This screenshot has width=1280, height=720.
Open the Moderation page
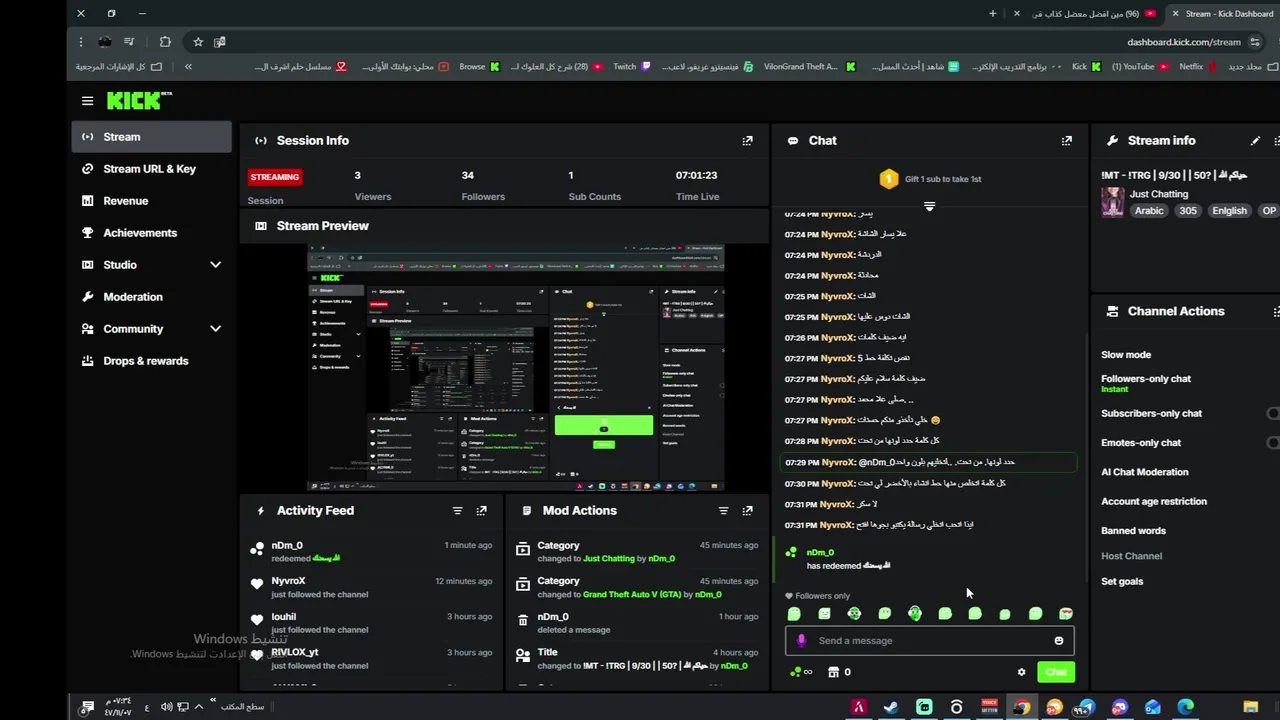click(152, 297)
